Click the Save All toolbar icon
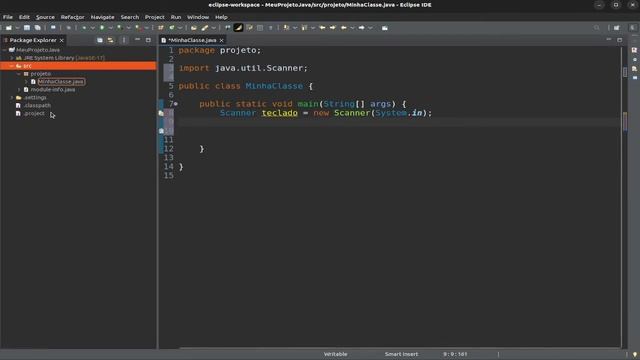 pyautogui.click(x=37, y=28)
